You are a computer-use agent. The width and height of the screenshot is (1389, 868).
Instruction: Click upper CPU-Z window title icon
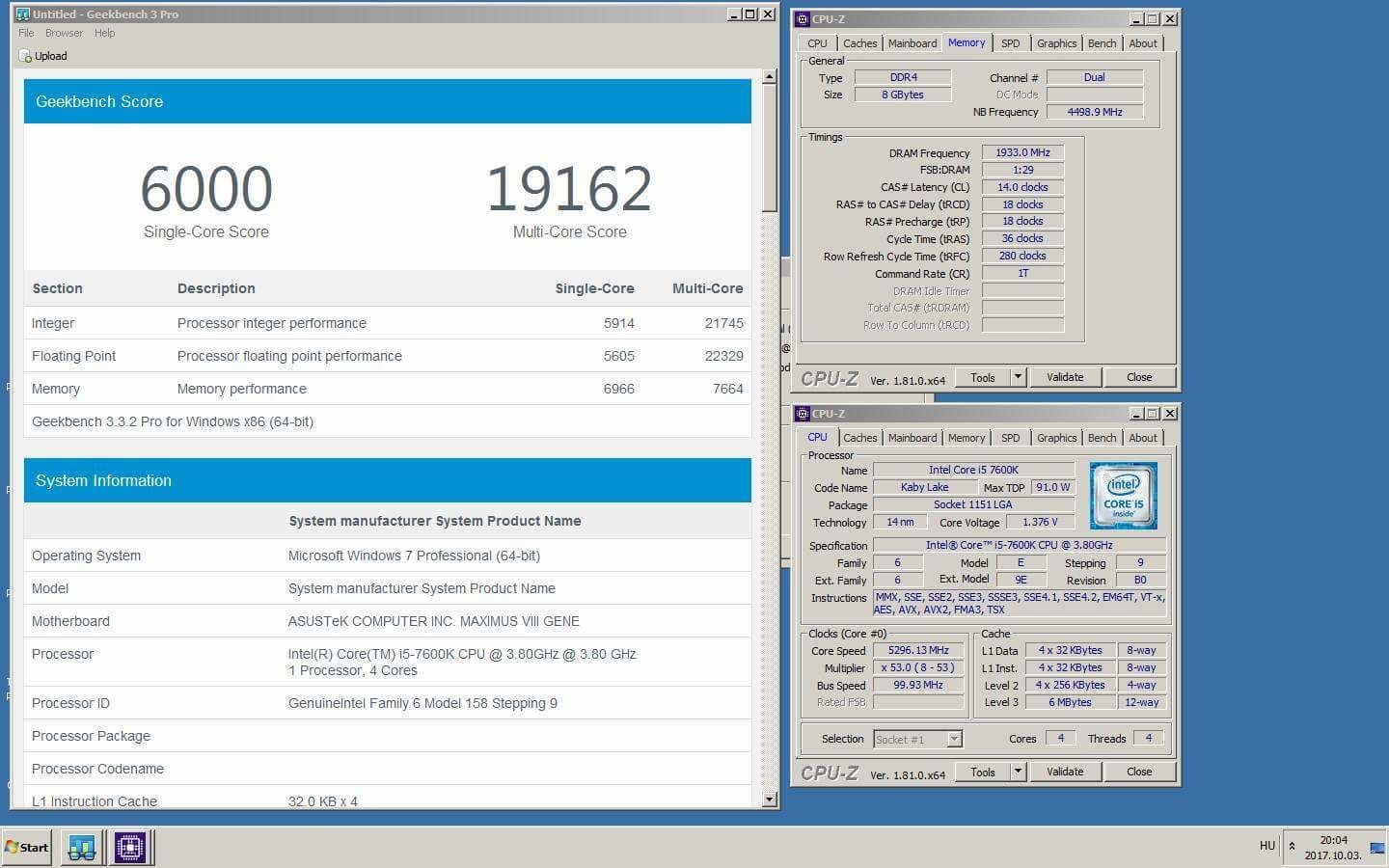tap(803, 18)
